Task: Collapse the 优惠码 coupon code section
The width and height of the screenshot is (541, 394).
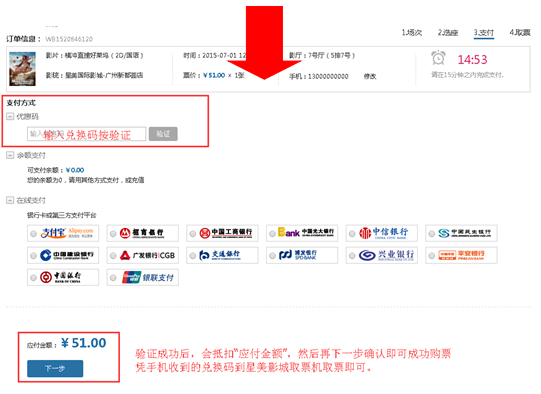Action: 10,117
